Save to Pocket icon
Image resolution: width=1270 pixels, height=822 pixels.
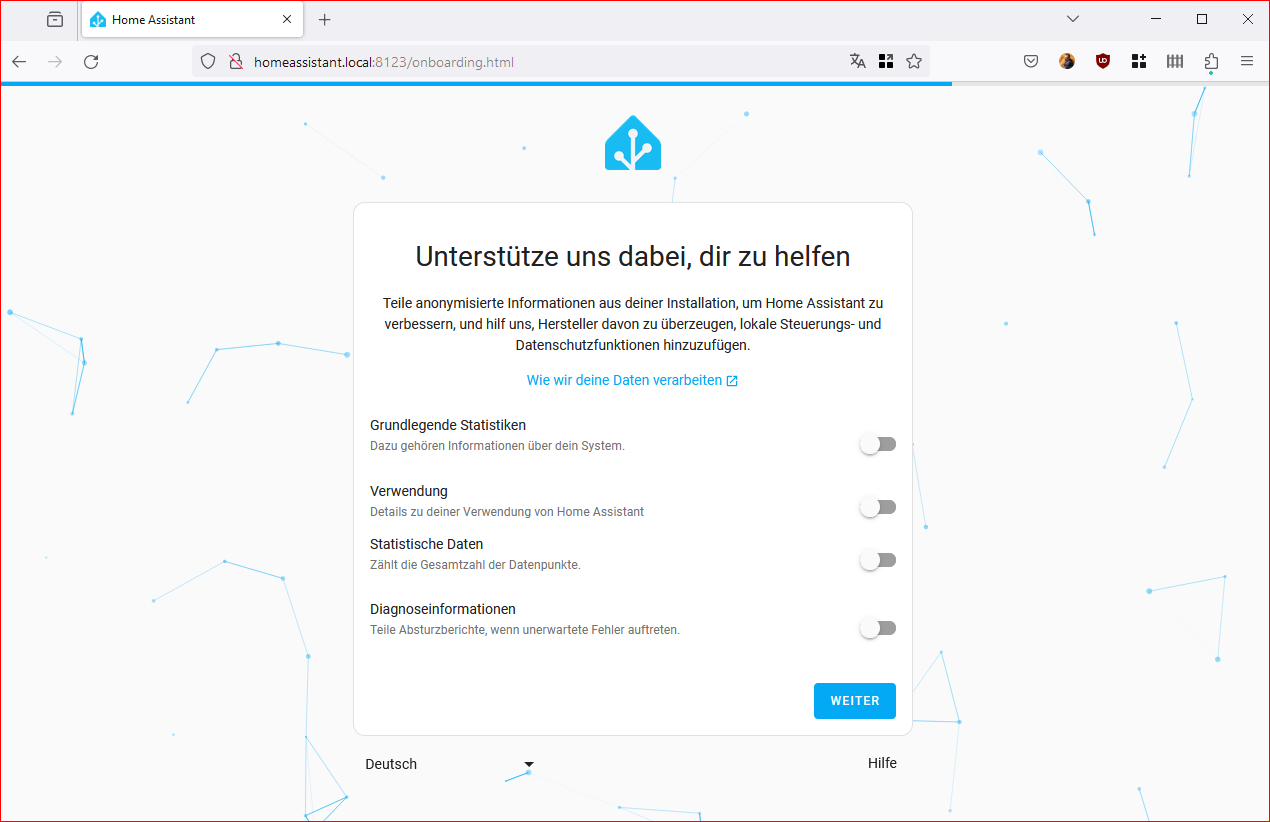pos(1031,62)
